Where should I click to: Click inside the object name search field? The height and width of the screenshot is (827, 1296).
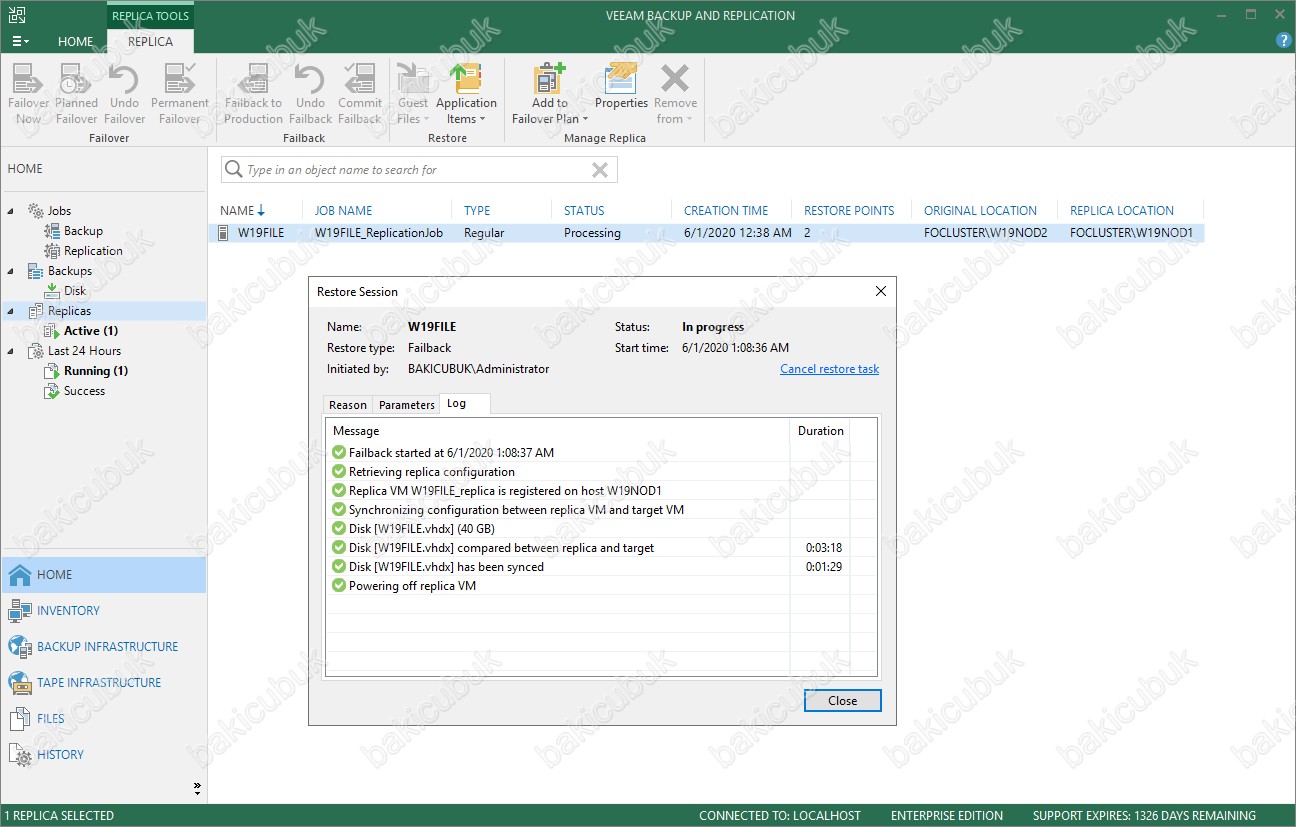point(410,170)
